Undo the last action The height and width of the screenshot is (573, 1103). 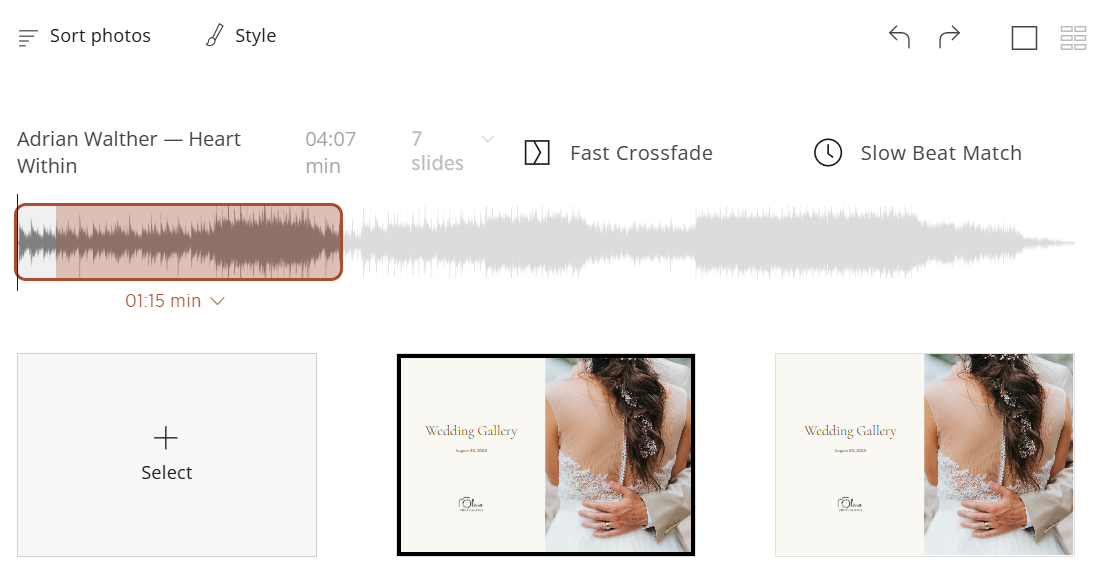[899, 37]
